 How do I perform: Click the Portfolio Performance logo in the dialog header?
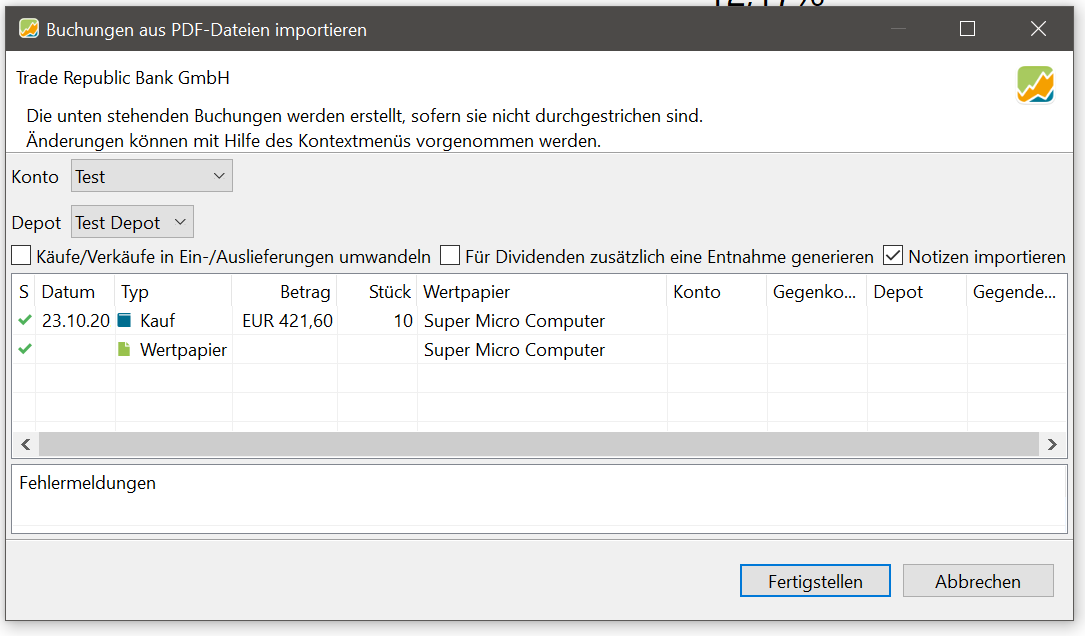pyautogui.click(x=1035, y=84)
